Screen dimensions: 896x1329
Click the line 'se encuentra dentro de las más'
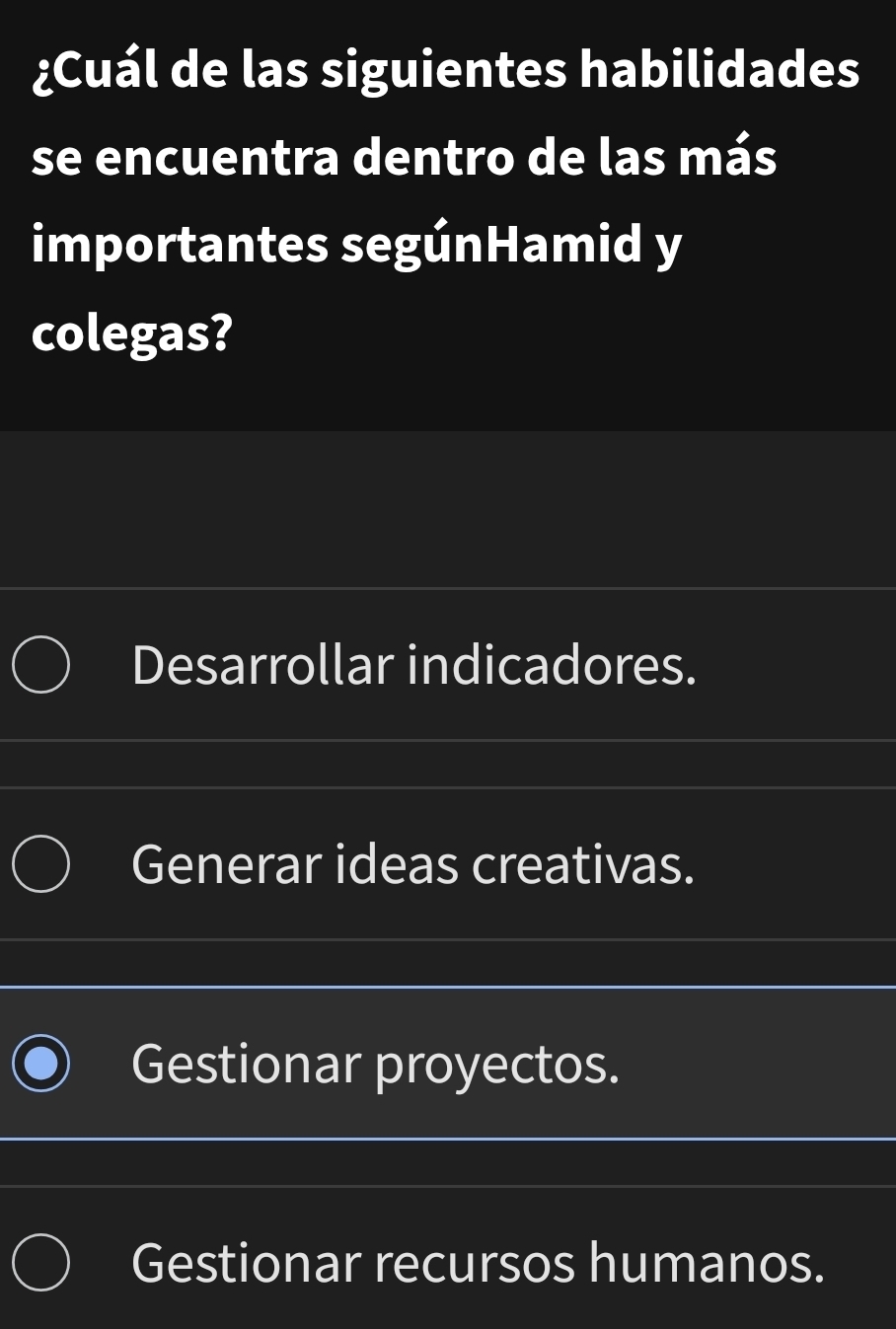pyautogui.click(x=405, y=158)
